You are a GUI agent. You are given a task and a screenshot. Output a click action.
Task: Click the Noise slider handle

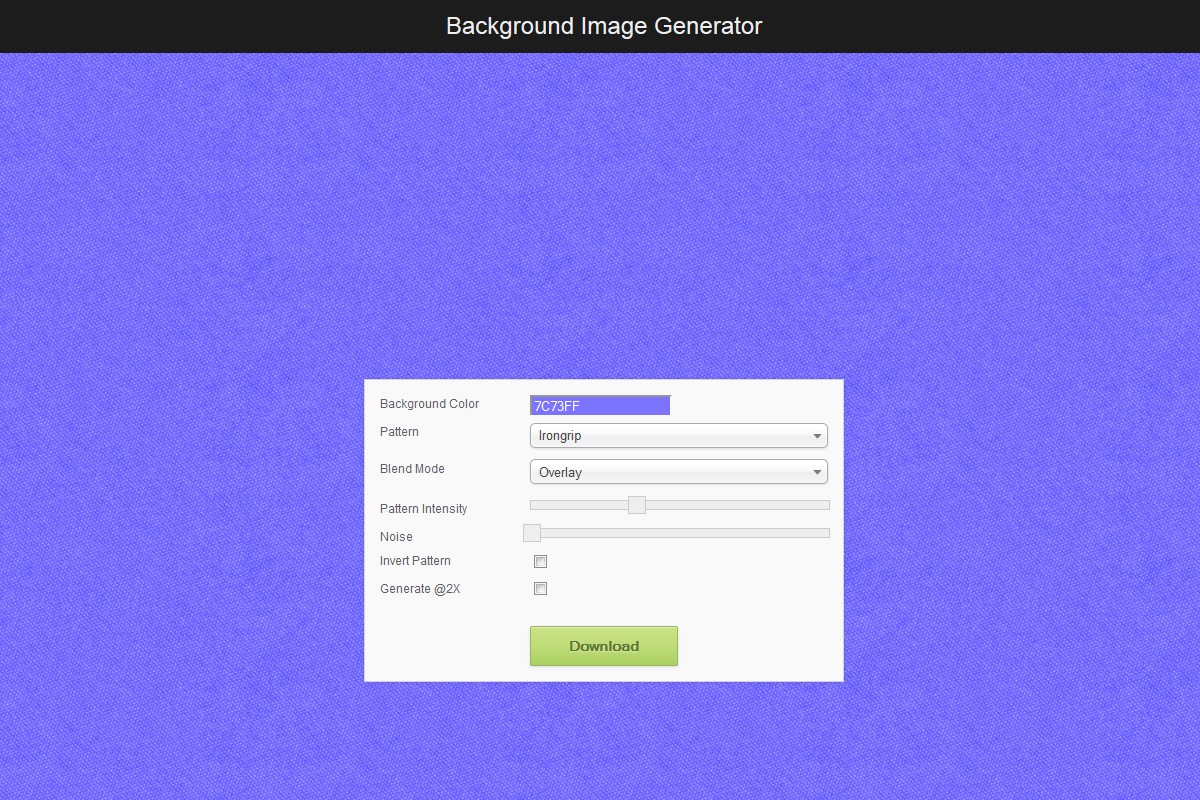tap(532, 533)
